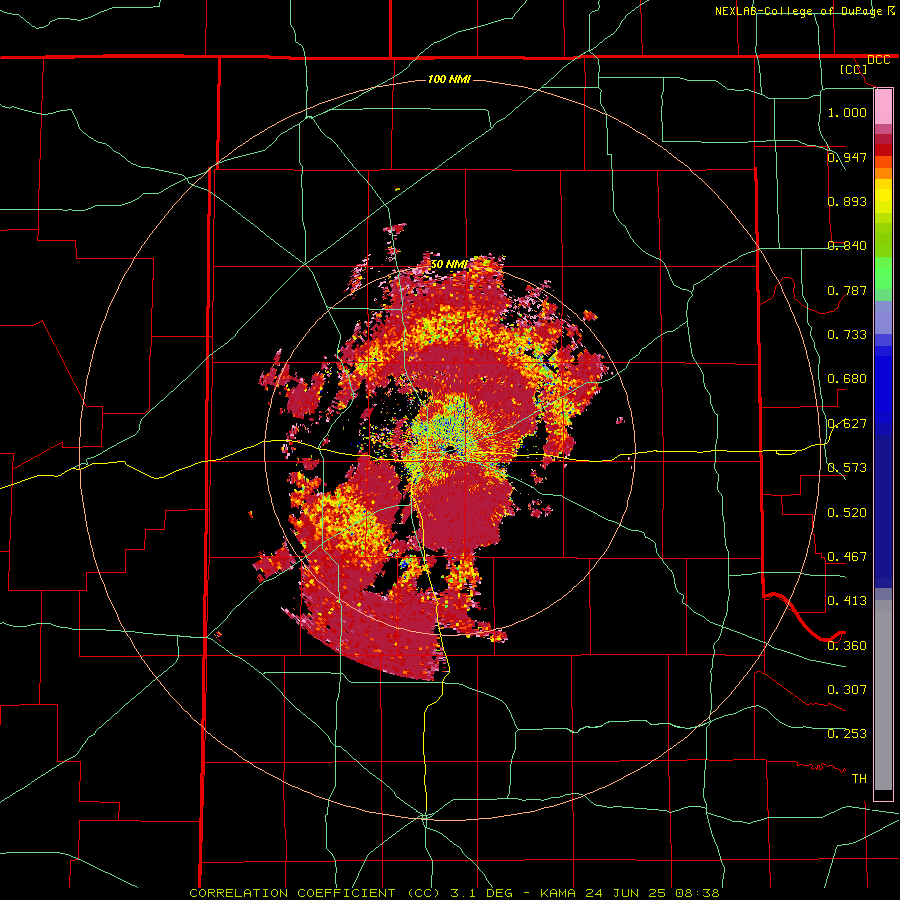This screenshot has height=900, width=900.
Task: Click the 0.893 legend value
Action: coord(847,201)
